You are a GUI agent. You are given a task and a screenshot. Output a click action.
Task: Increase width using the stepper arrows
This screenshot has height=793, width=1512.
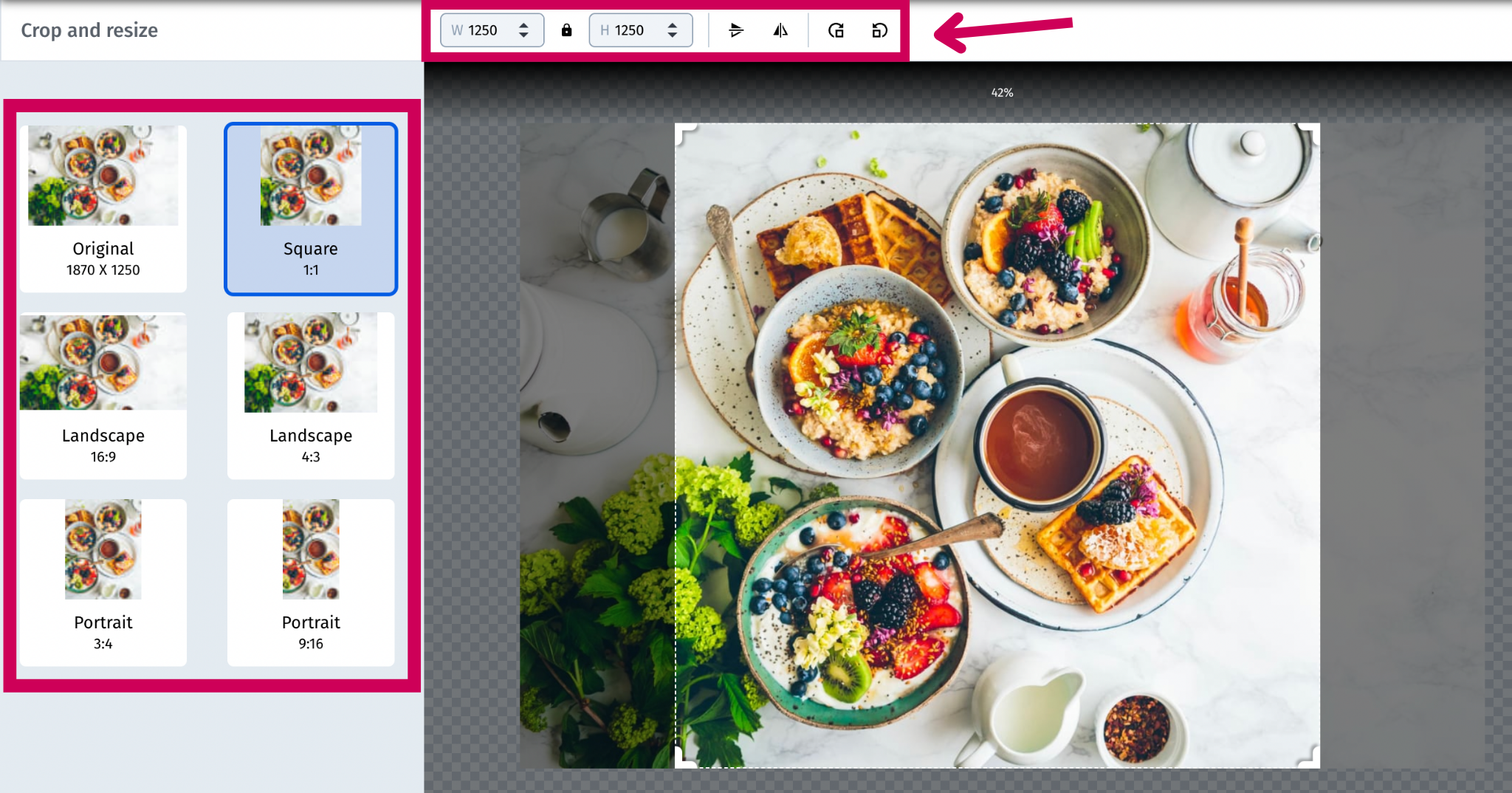pyautogui.click(x=523, y=25)
